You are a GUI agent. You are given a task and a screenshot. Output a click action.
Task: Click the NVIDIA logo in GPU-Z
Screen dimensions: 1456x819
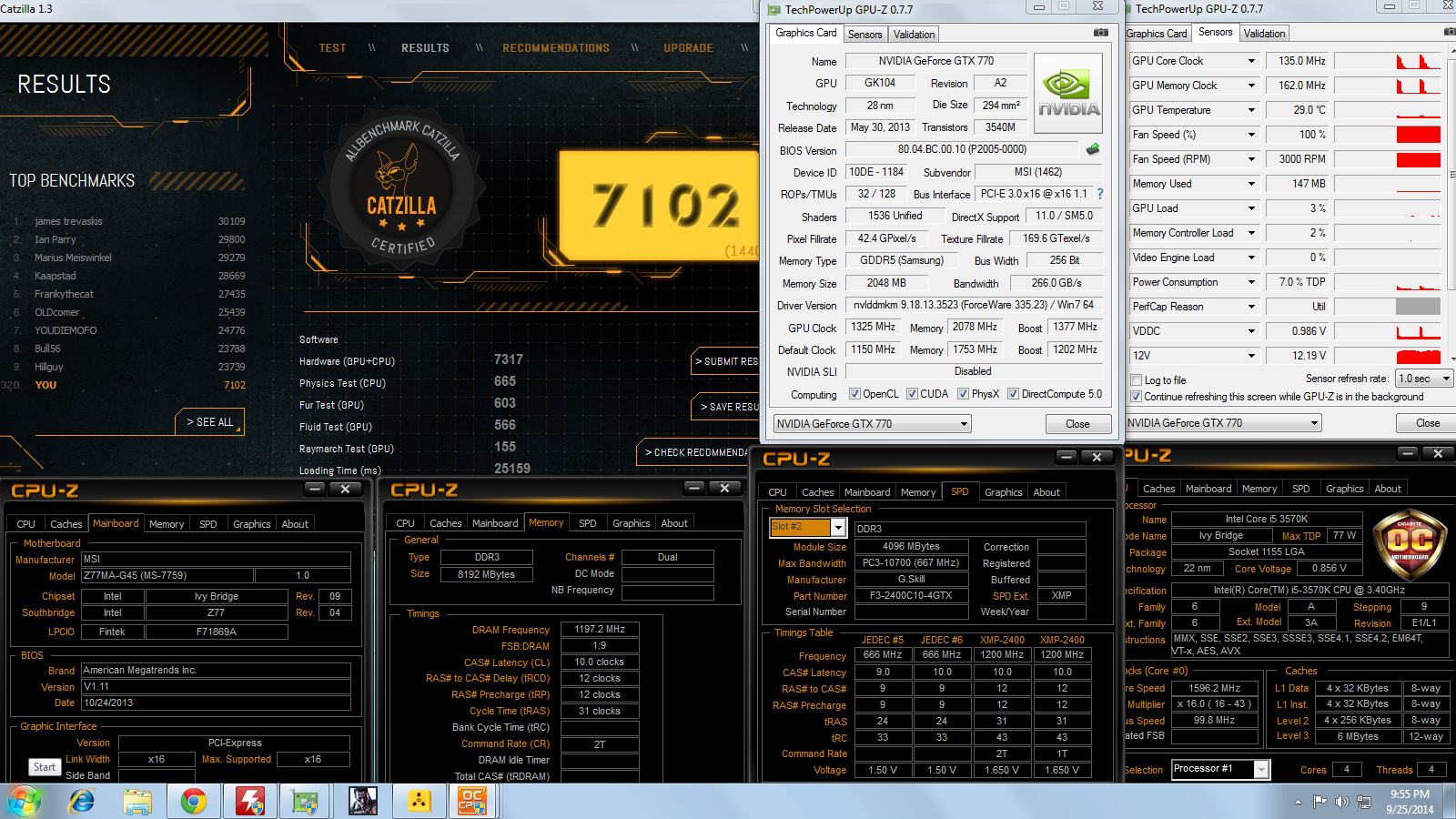pyautogui.click(x=1068, y=94)
